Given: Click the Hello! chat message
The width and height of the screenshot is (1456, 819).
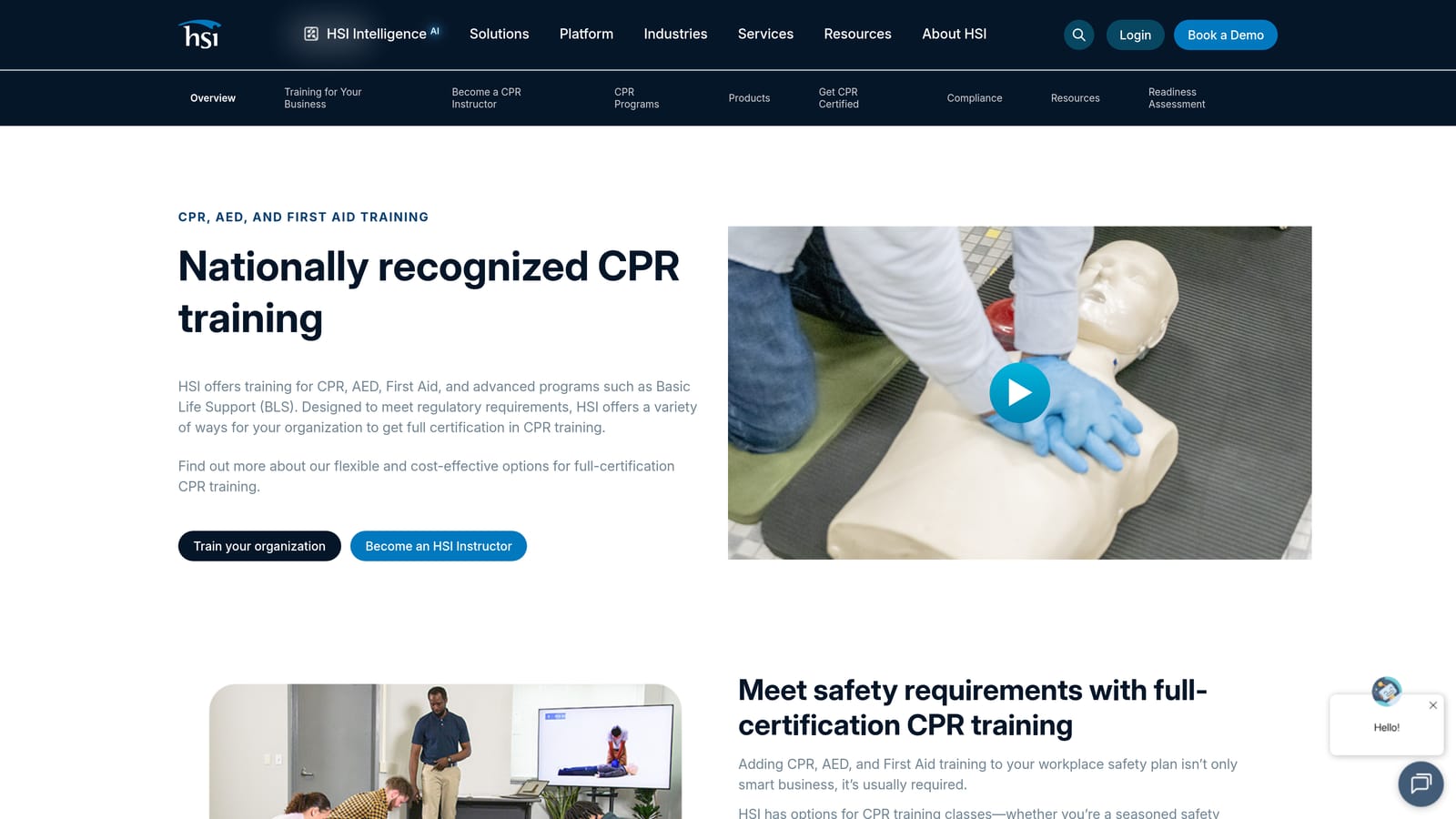Looking at the screenshot, I should pos(1386,728).
